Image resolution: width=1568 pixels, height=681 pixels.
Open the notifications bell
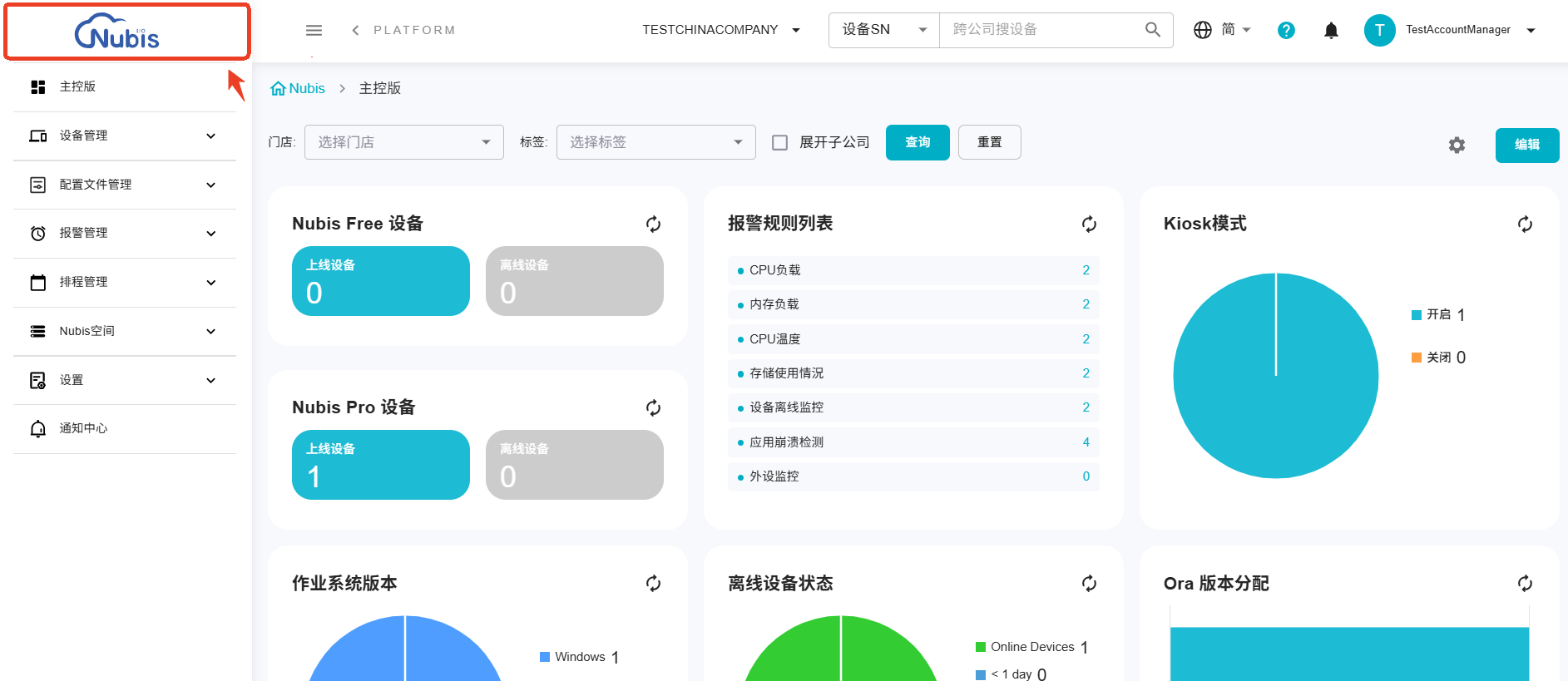1331,30
